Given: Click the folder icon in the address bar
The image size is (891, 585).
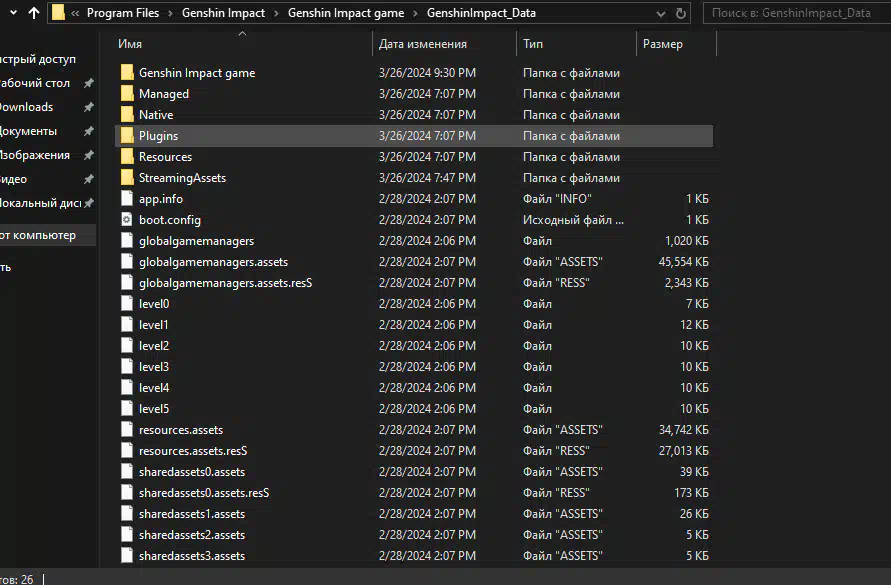Looking at the screenshot, I should click(x=59, y=14).
